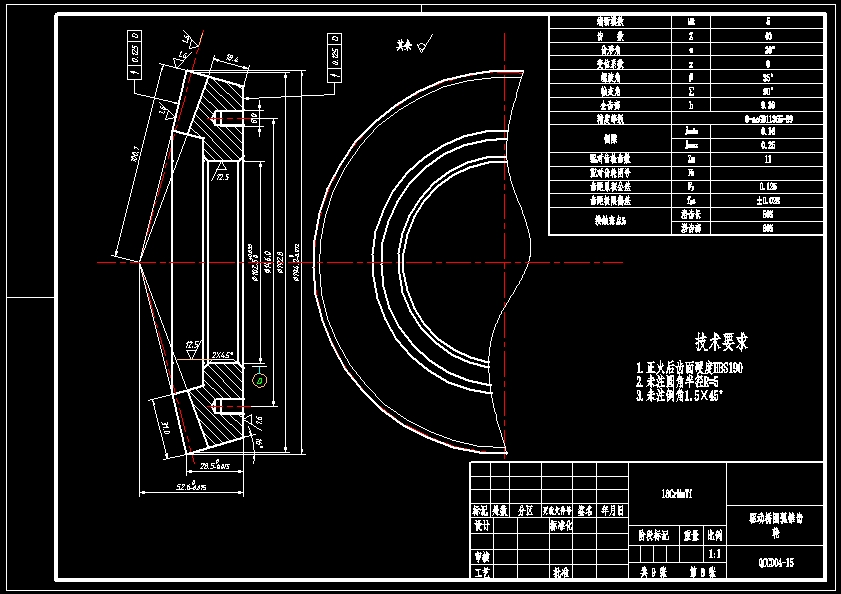Click the 标准化 label in title block
The height and width of the screenshot is (594, 841).
(560, 526)
